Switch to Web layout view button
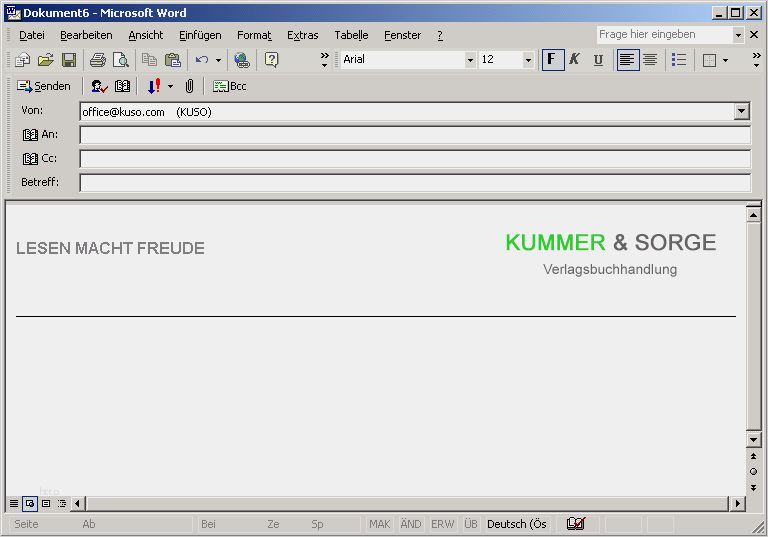The width and height of the screenshot is (768, 537). 30,503
